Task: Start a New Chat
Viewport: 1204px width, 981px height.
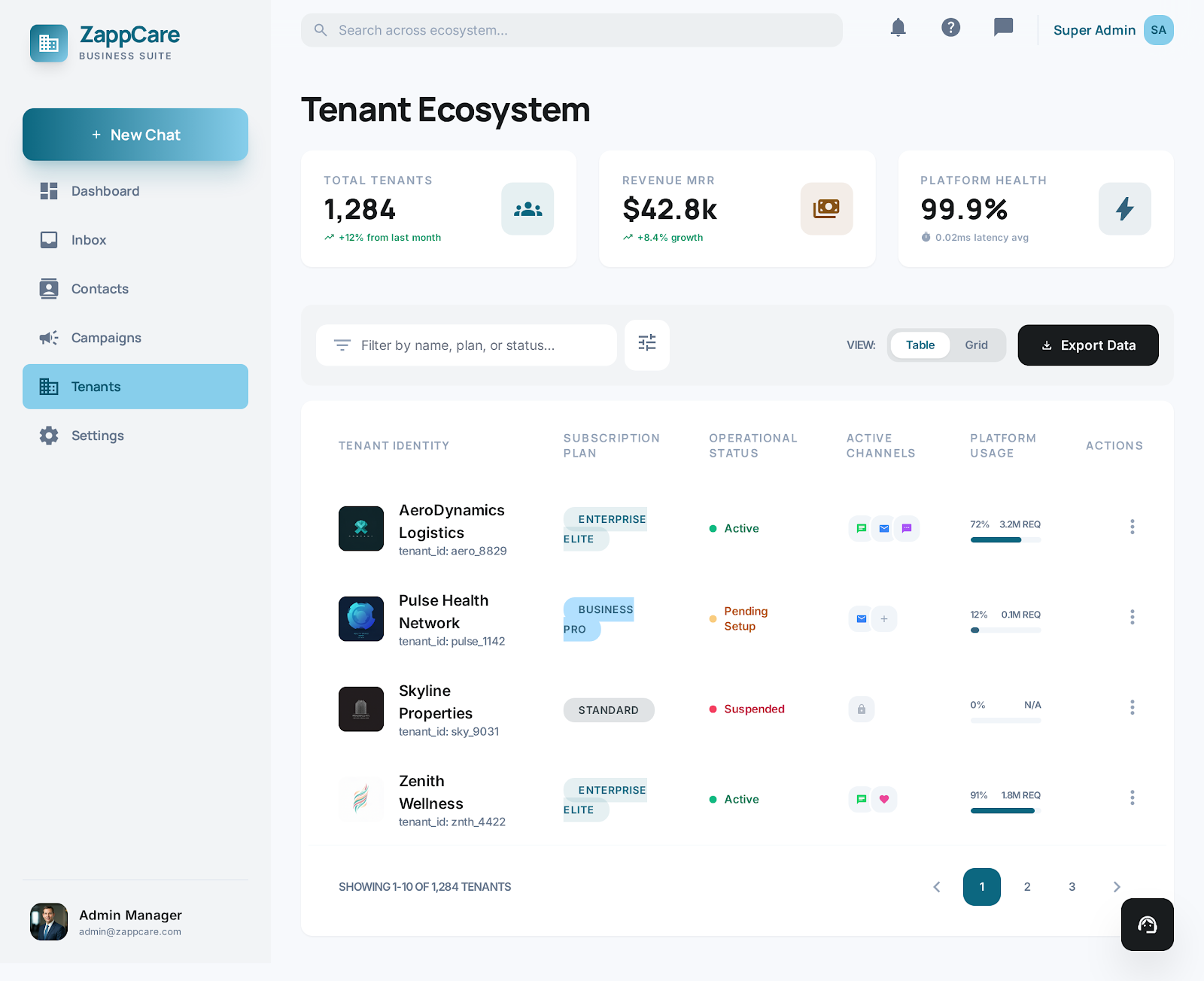Action: pos(135,135)
